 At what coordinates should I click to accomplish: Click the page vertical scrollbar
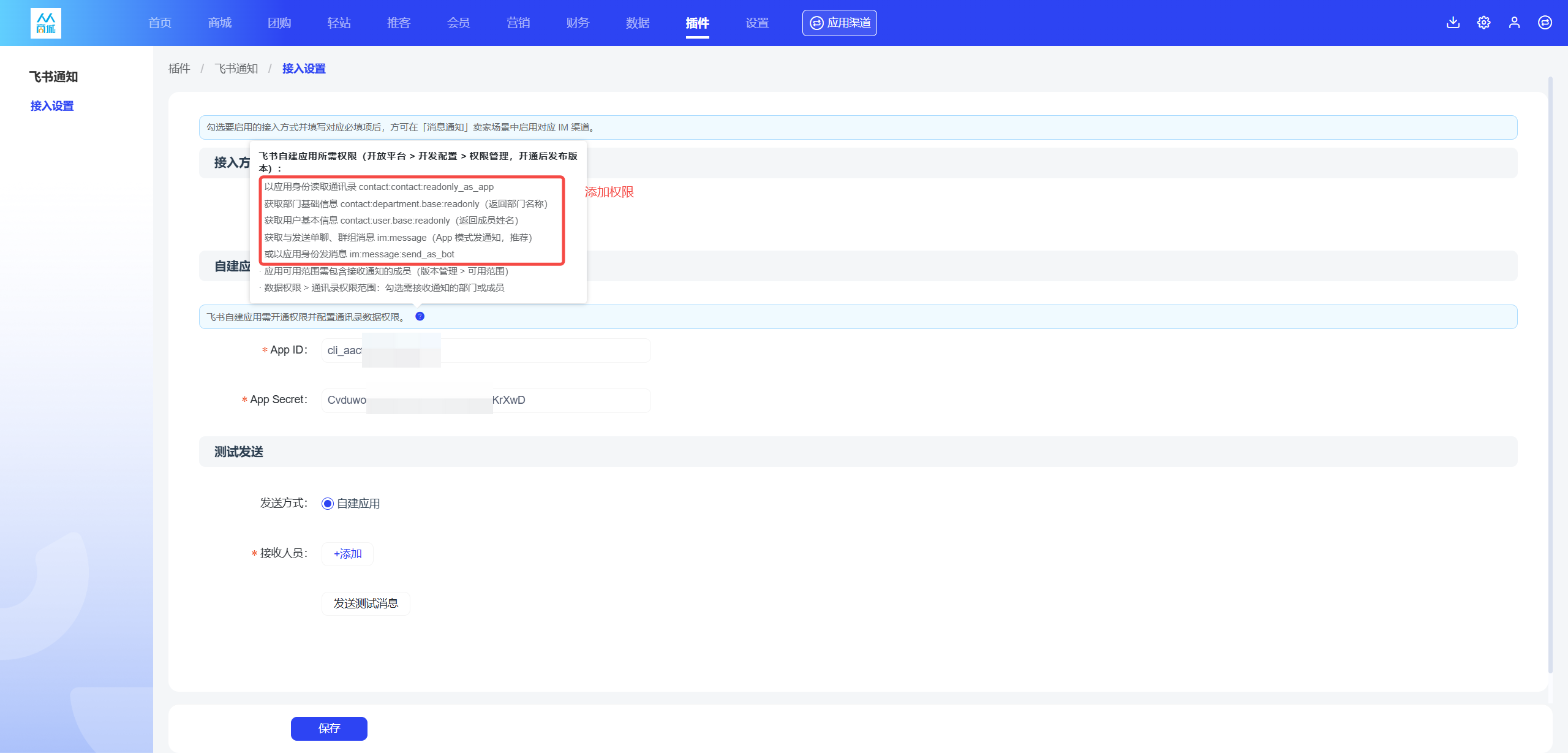coord(1550,374)
